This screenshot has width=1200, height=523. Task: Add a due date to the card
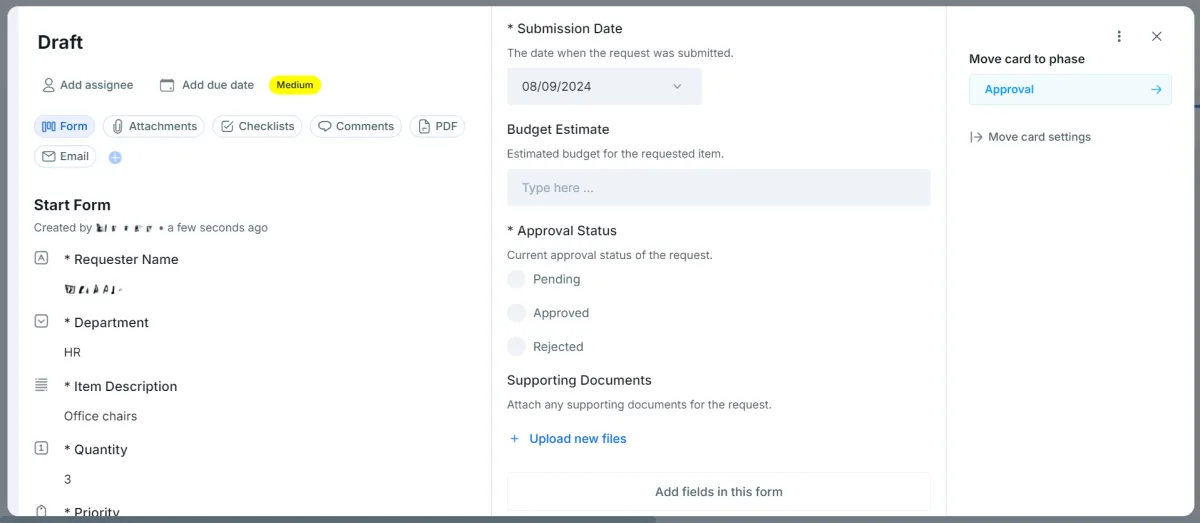tap(207, 85)
